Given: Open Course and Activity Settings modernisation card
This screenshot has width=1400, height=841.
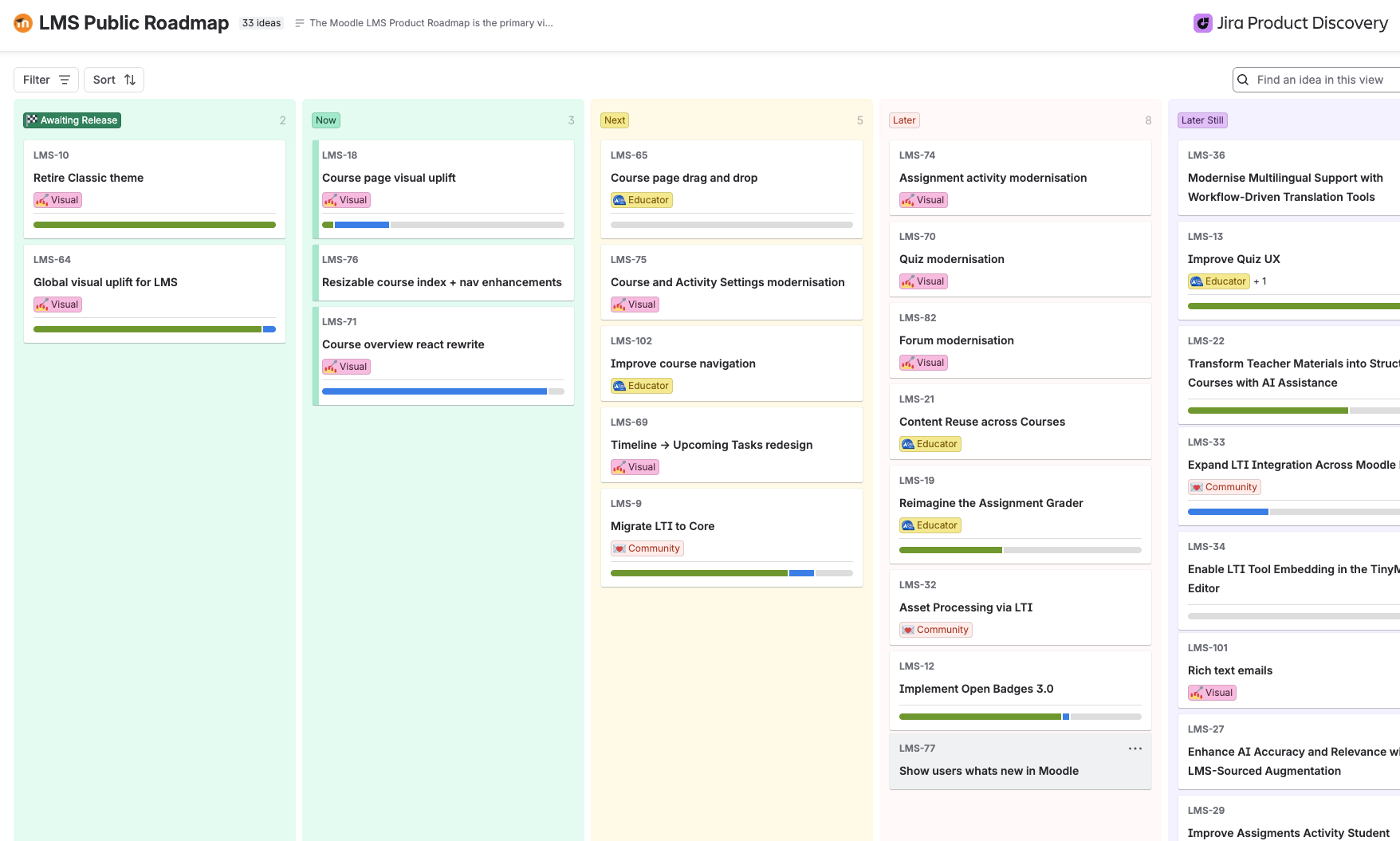Looking at the screenshot, I should [x=732, y=281].
